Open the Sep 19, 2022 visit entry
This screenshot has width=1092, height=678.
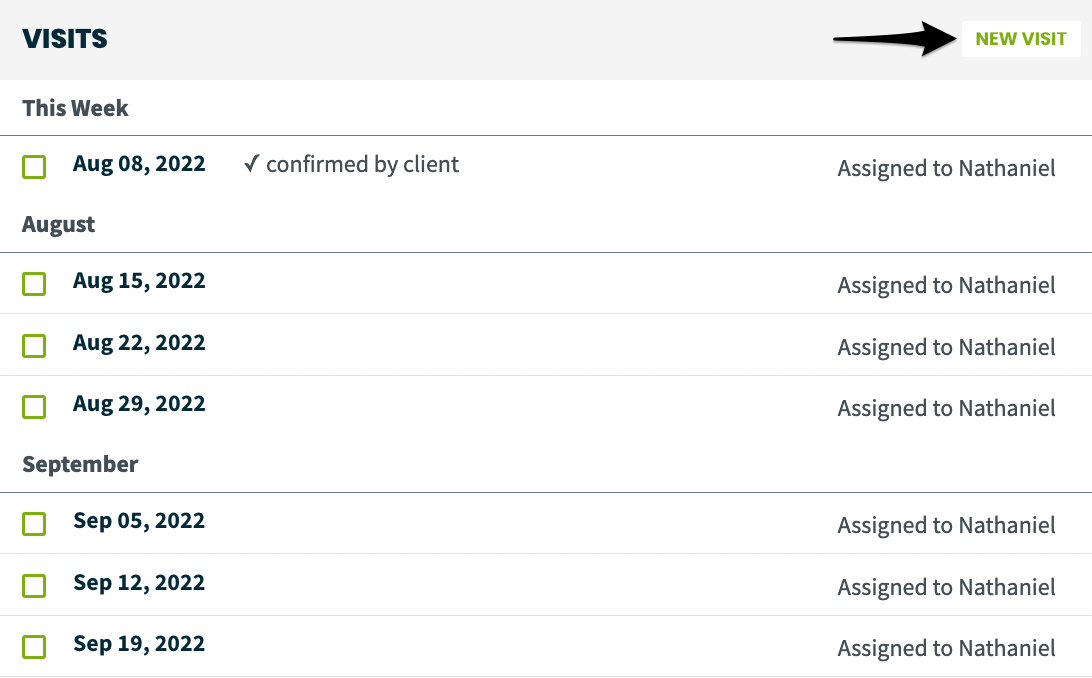tap(139, 645)
